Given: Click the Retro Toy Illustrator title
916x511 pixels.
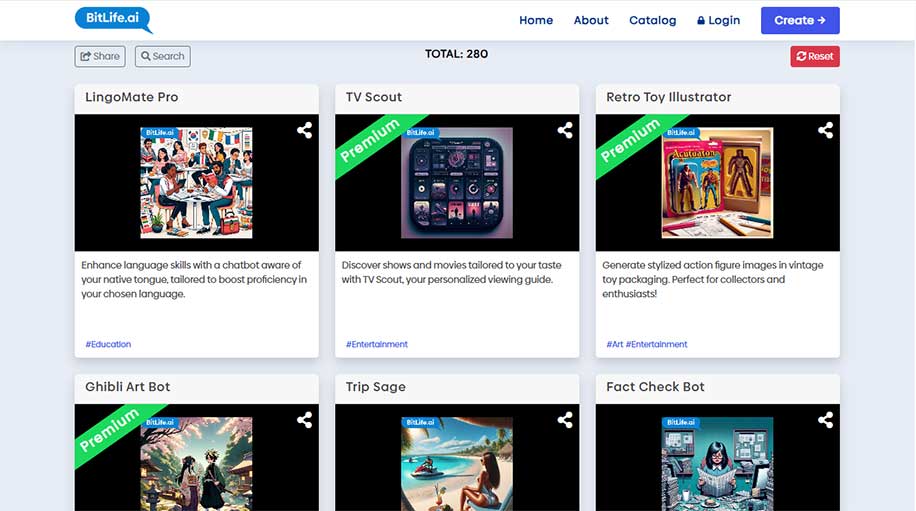Looking at the screenshot, I should (668, 97).
